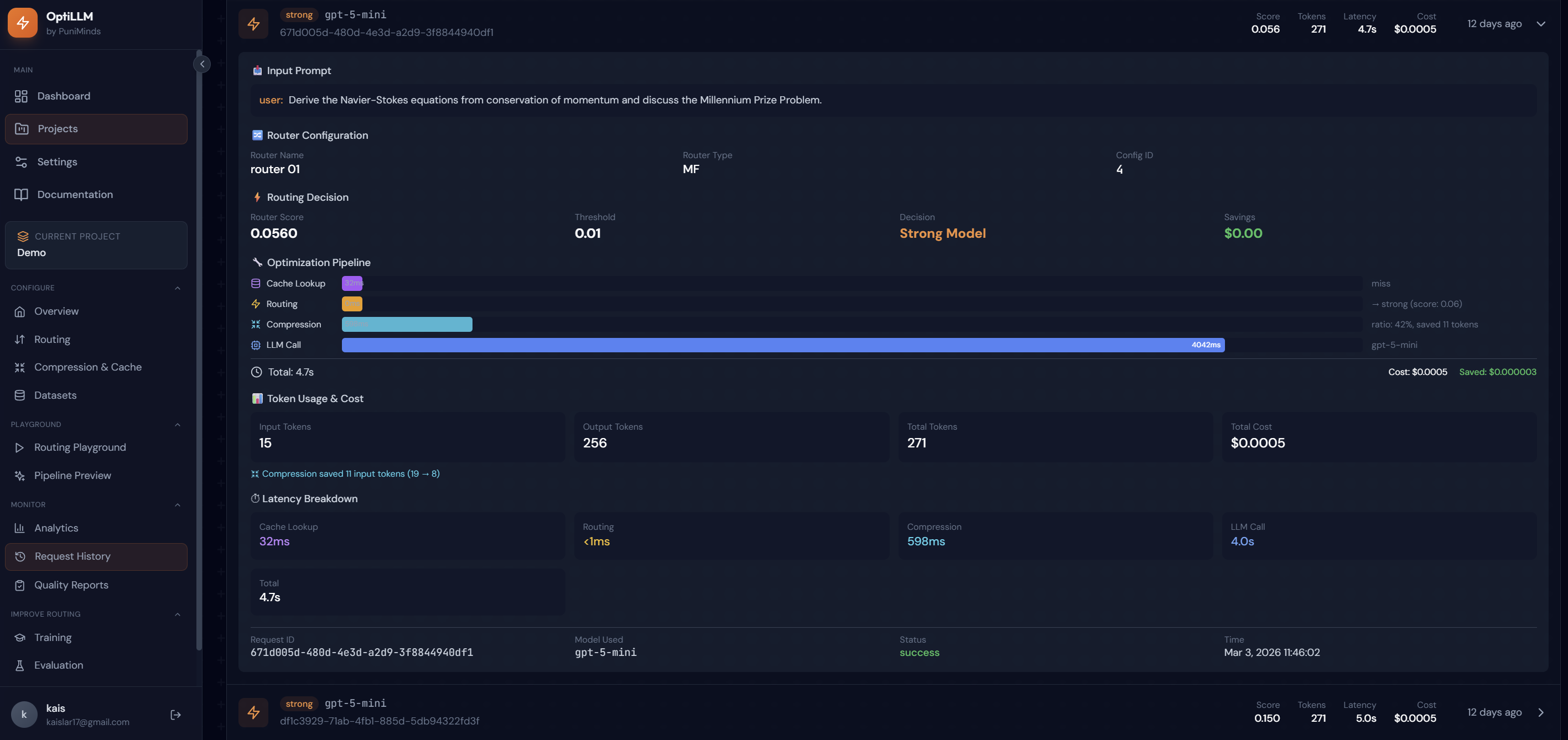The image size is (1568, 740).
Task: Expand the request with score 0.150
Action: pos(1540,712)
